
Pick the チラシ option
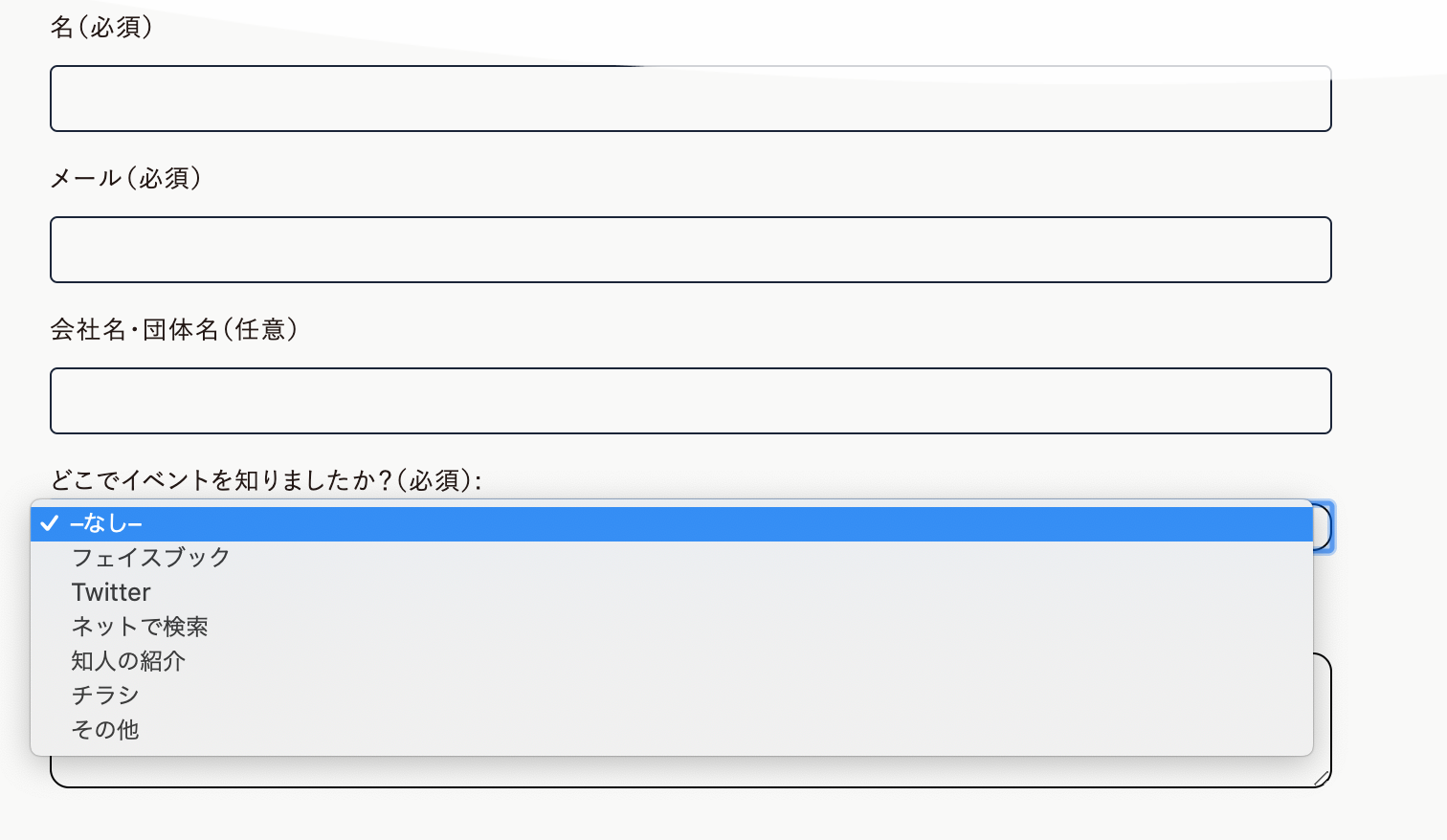tap(672, 696)
